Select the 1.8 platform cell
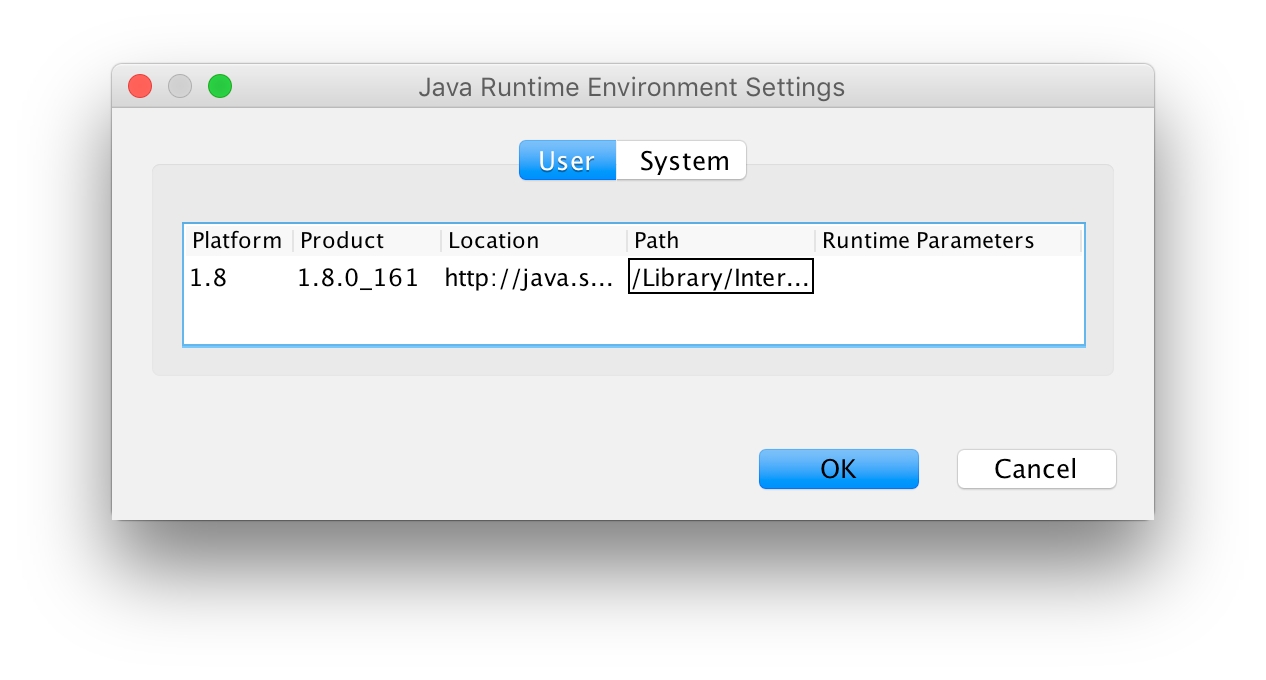 point(238,277)
